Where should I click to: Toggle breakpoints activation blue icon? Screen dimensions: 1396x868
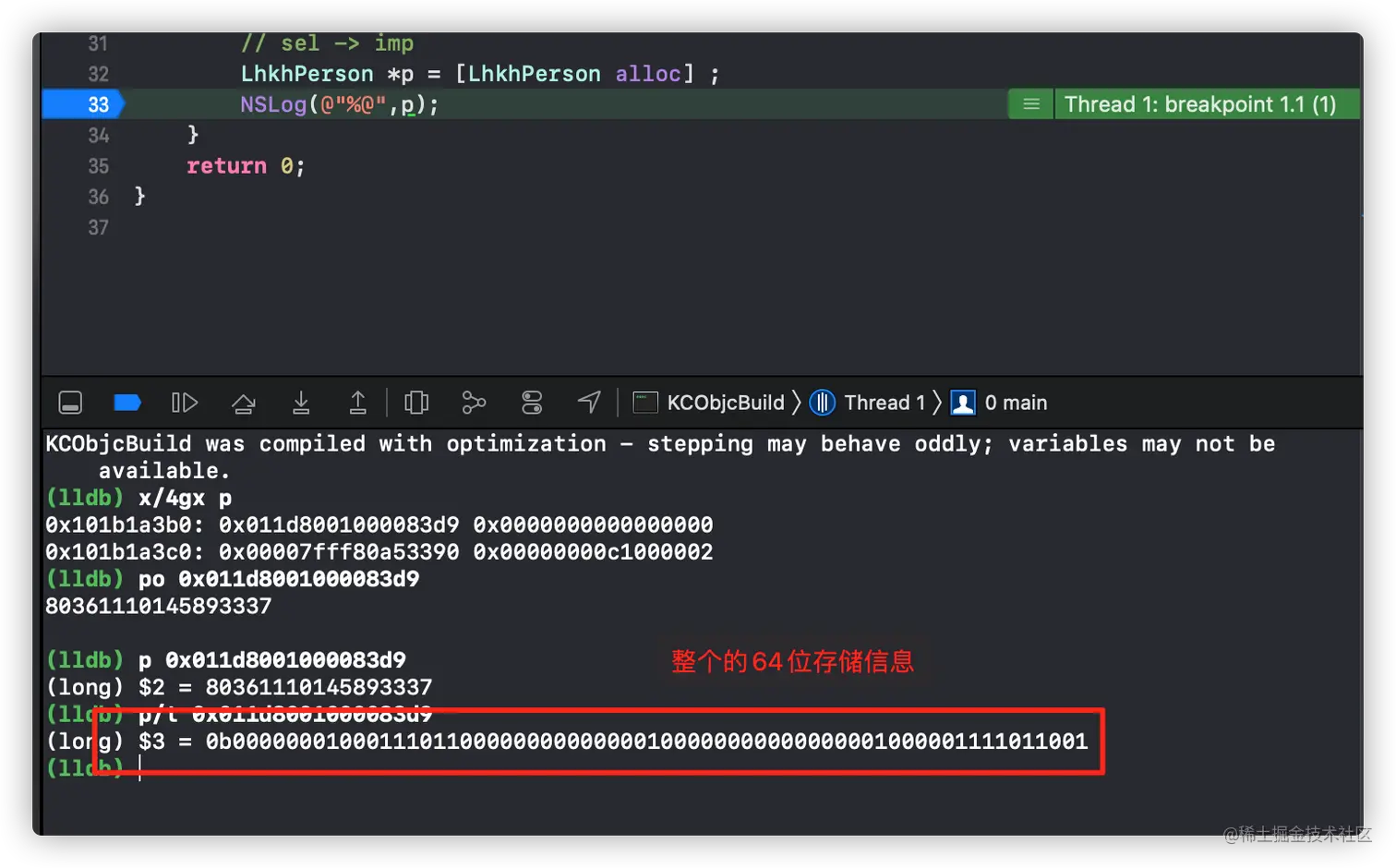126,403
